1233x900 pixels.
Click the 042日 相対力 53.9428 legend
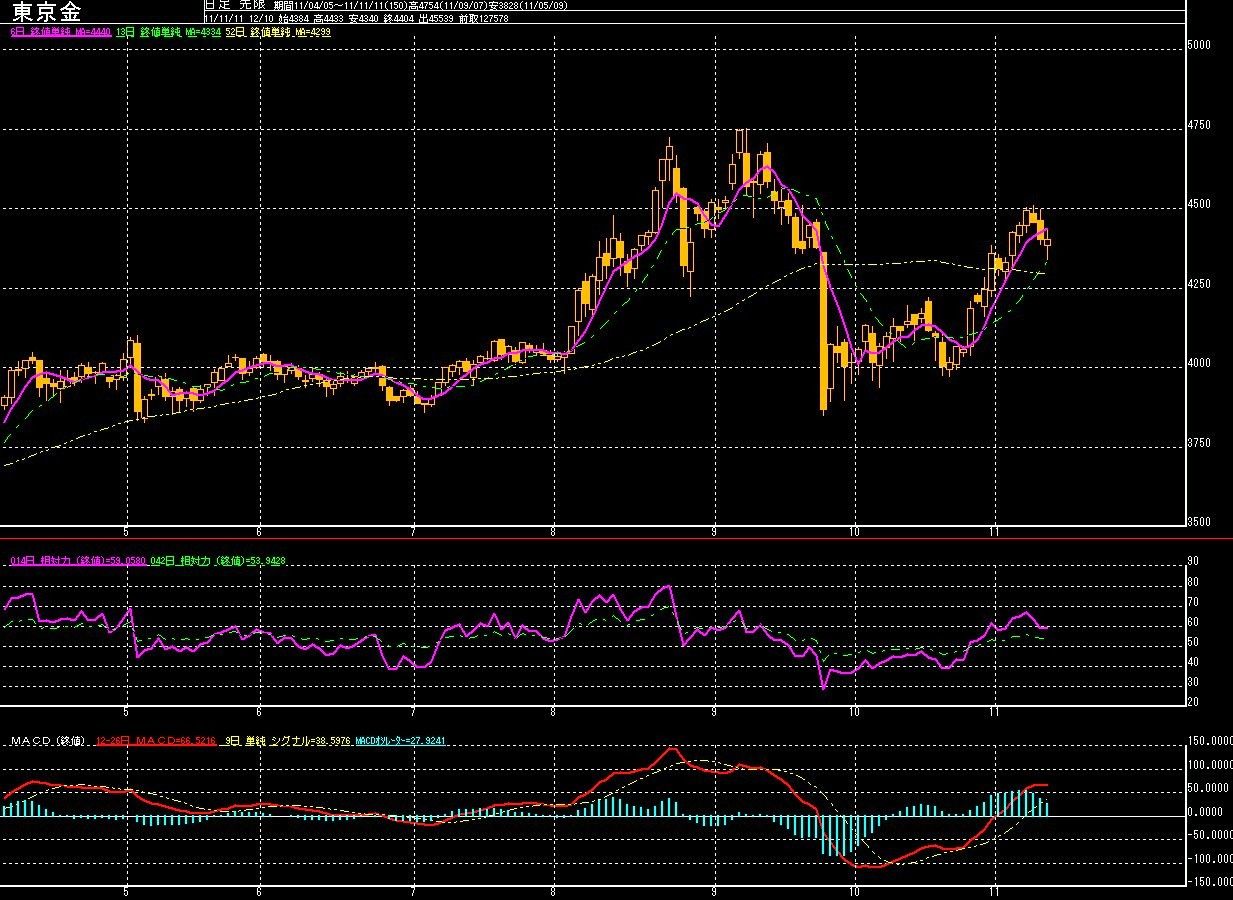pyautogui.click(x=218, y=561)
